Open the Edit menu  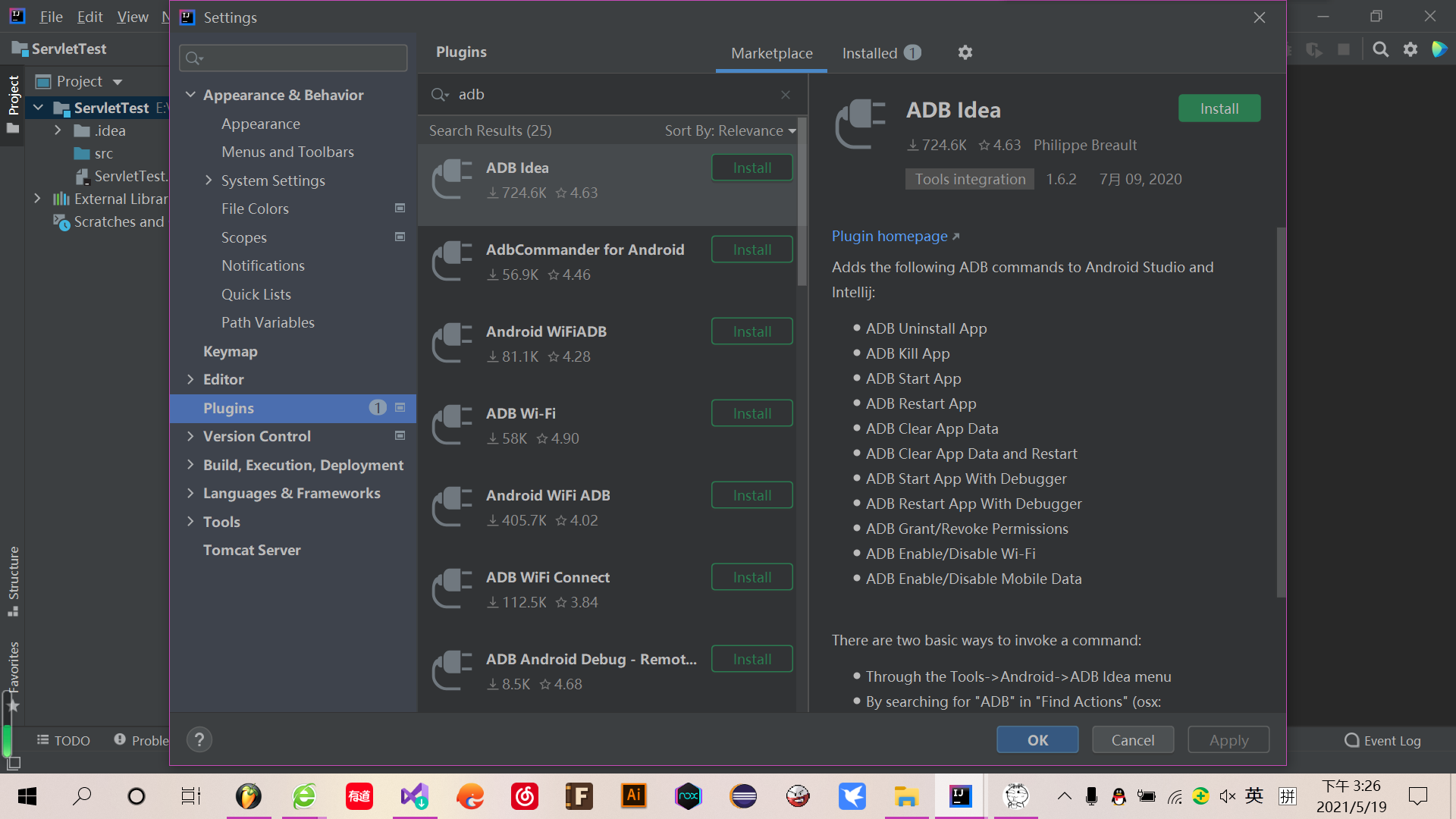pyautogui.click(x=89, y=16)
